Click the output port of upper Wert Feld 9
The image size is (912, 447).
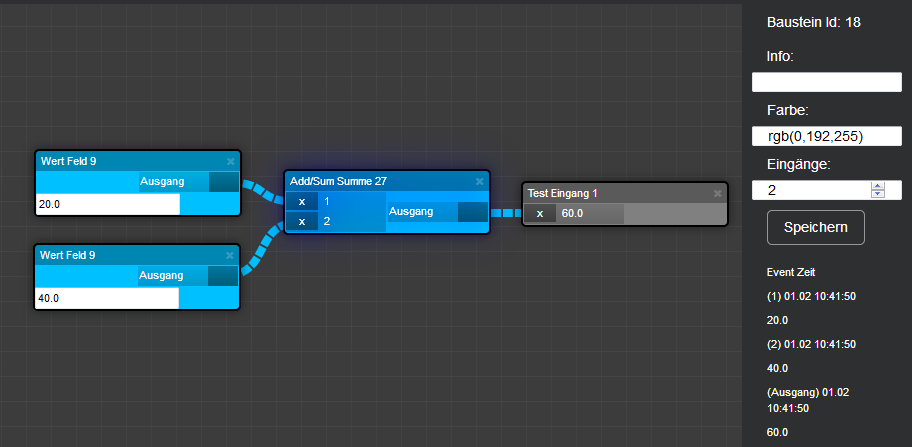coord(224,181)
